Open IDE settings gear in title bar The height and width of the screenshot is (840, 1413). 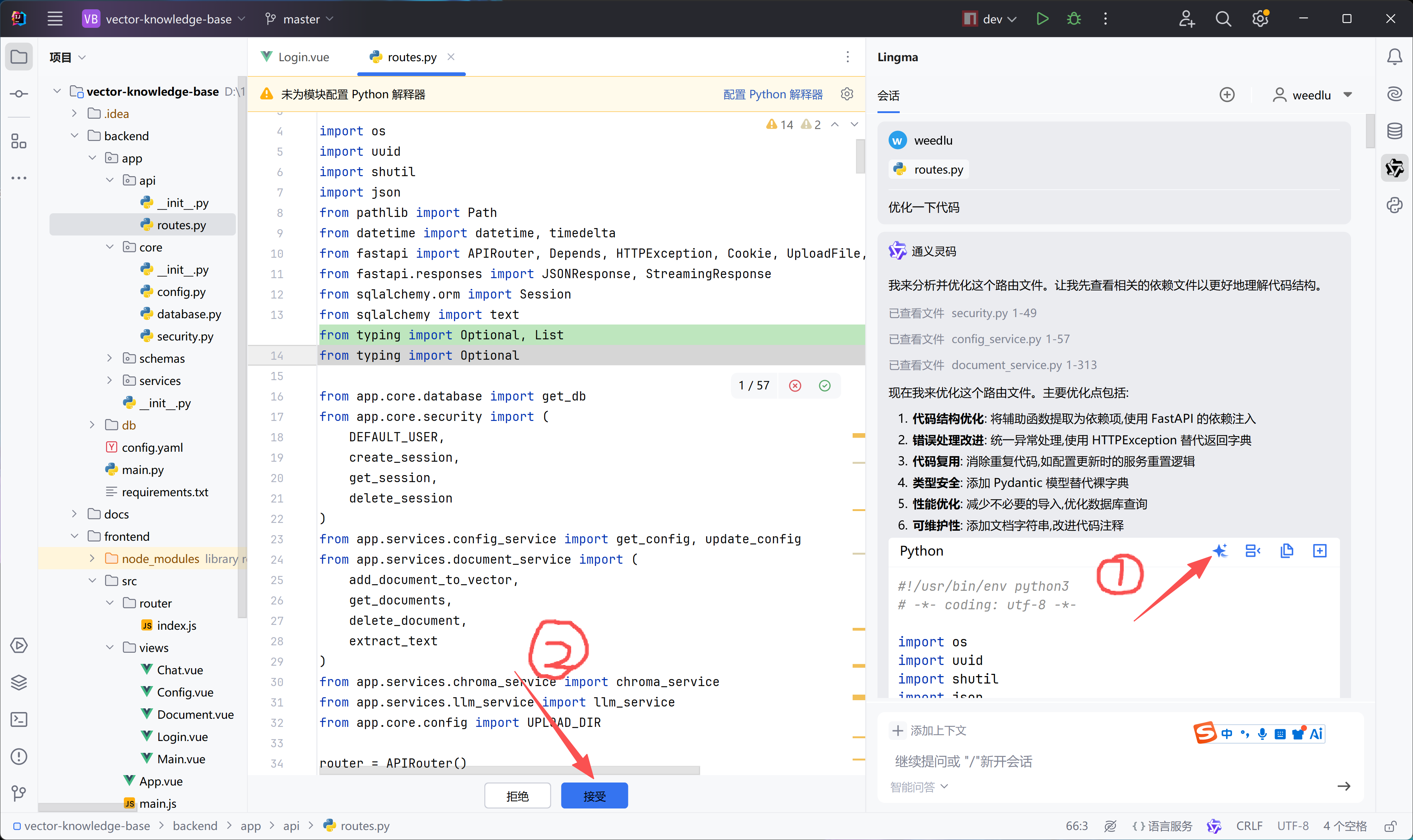point(1259,19)
